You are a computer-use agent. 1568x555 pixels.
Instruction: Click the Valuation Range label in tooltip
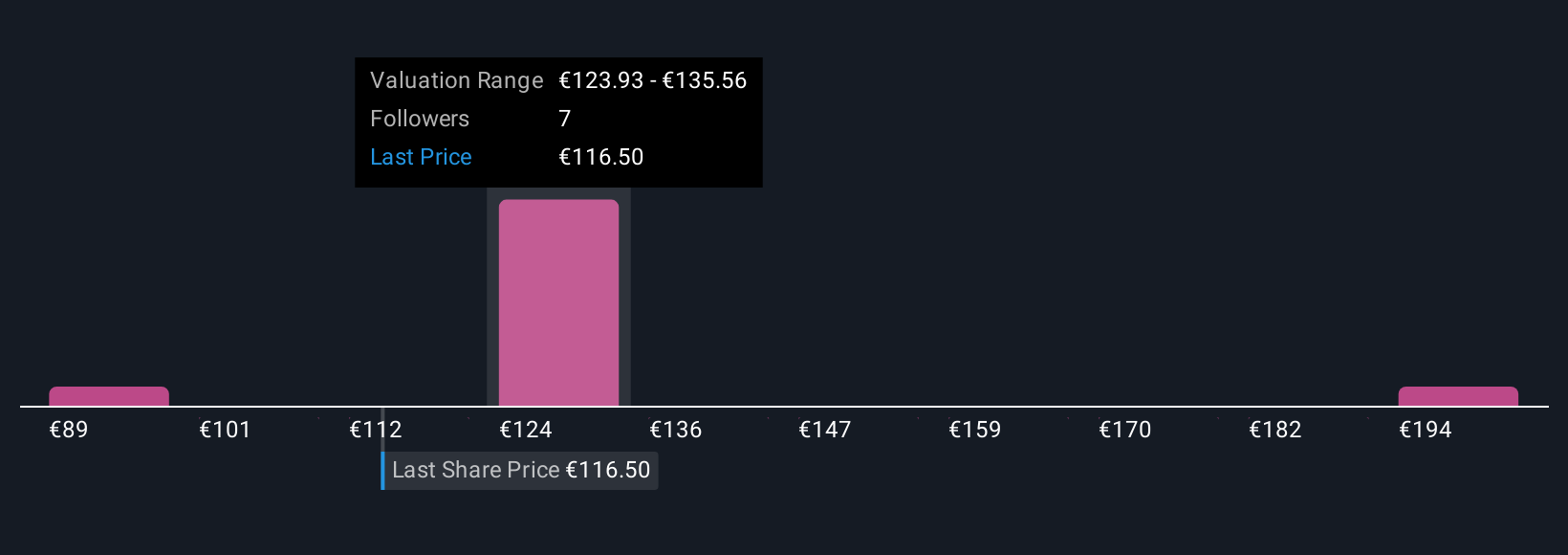click(x=456, y=80)
